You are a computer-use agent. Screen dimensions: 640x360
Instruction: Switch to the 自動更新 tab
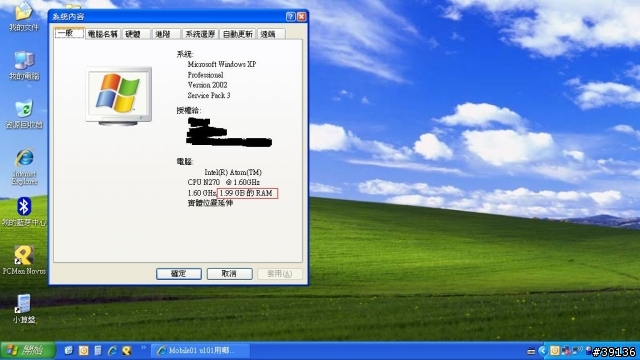(x=238, y=34)
